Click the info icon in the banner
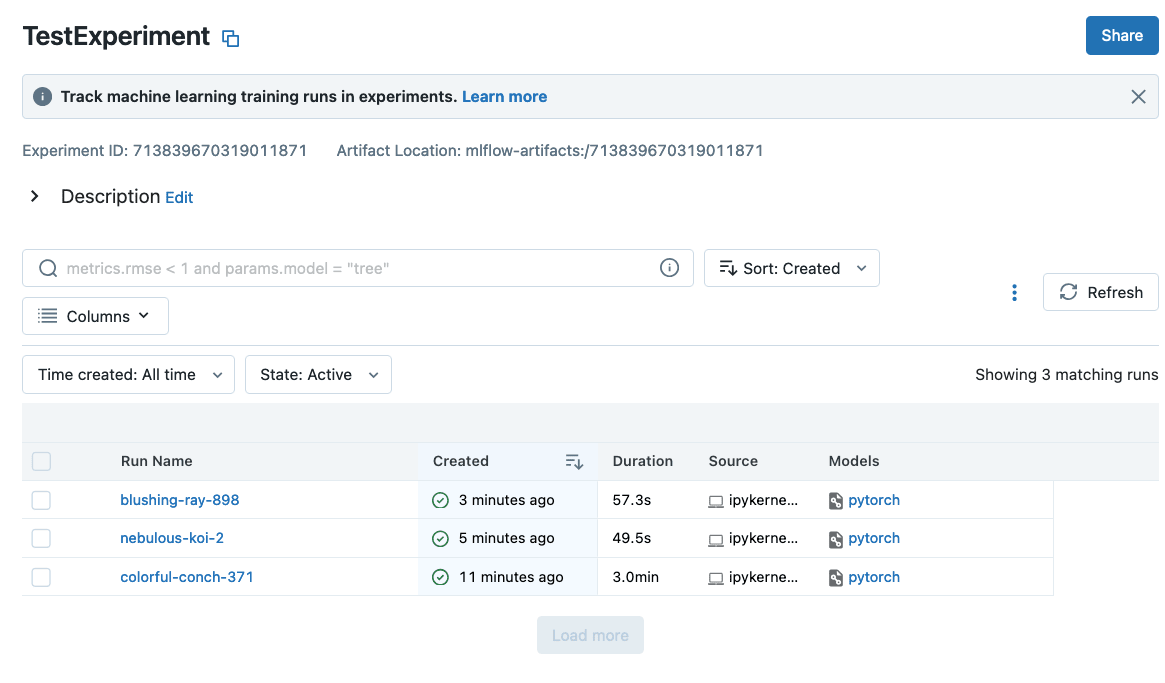The height and width of the screenshot is (683, 1165). point(42,97)
